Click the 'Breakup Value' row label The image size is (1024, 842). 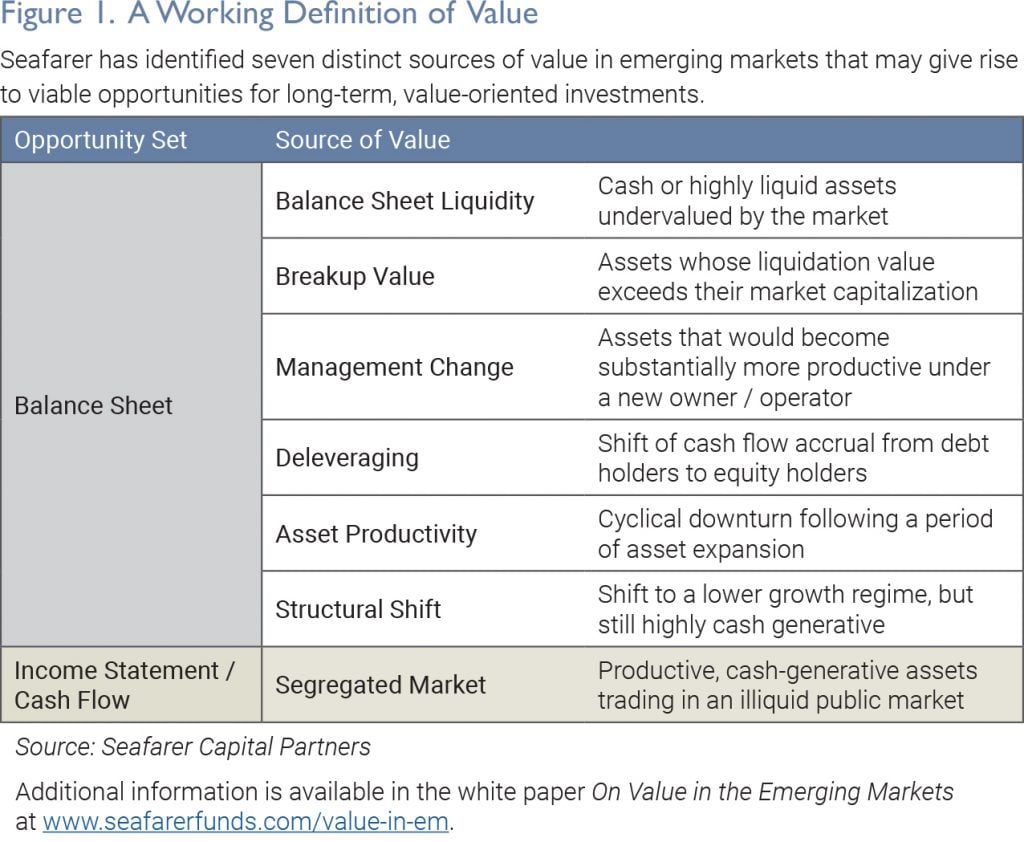pyautogui.click(x=355, y=276)
